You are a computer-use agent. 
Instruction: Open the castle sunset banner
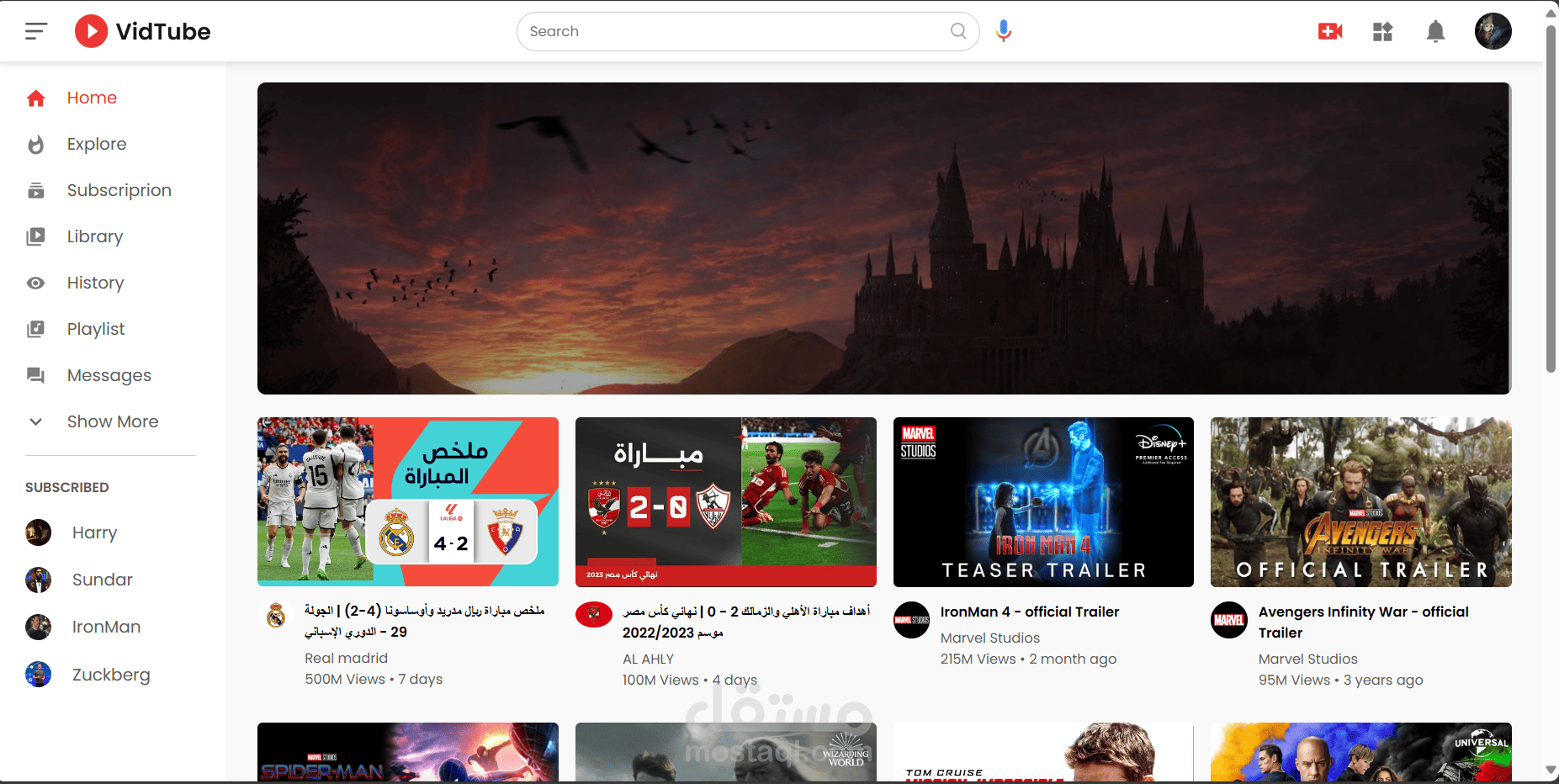pos(884,238)
